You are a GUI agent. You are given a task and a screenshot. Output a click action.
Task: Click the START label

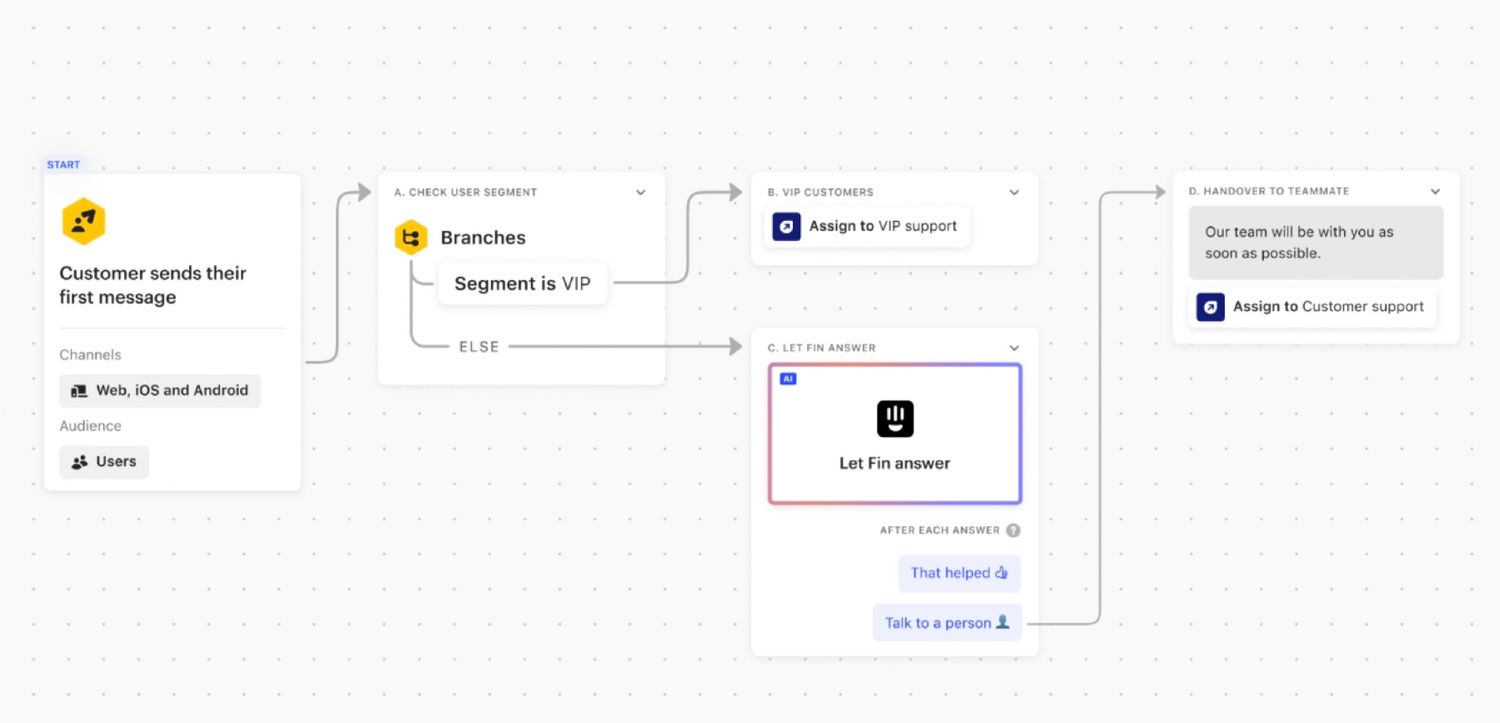point(63,164)
